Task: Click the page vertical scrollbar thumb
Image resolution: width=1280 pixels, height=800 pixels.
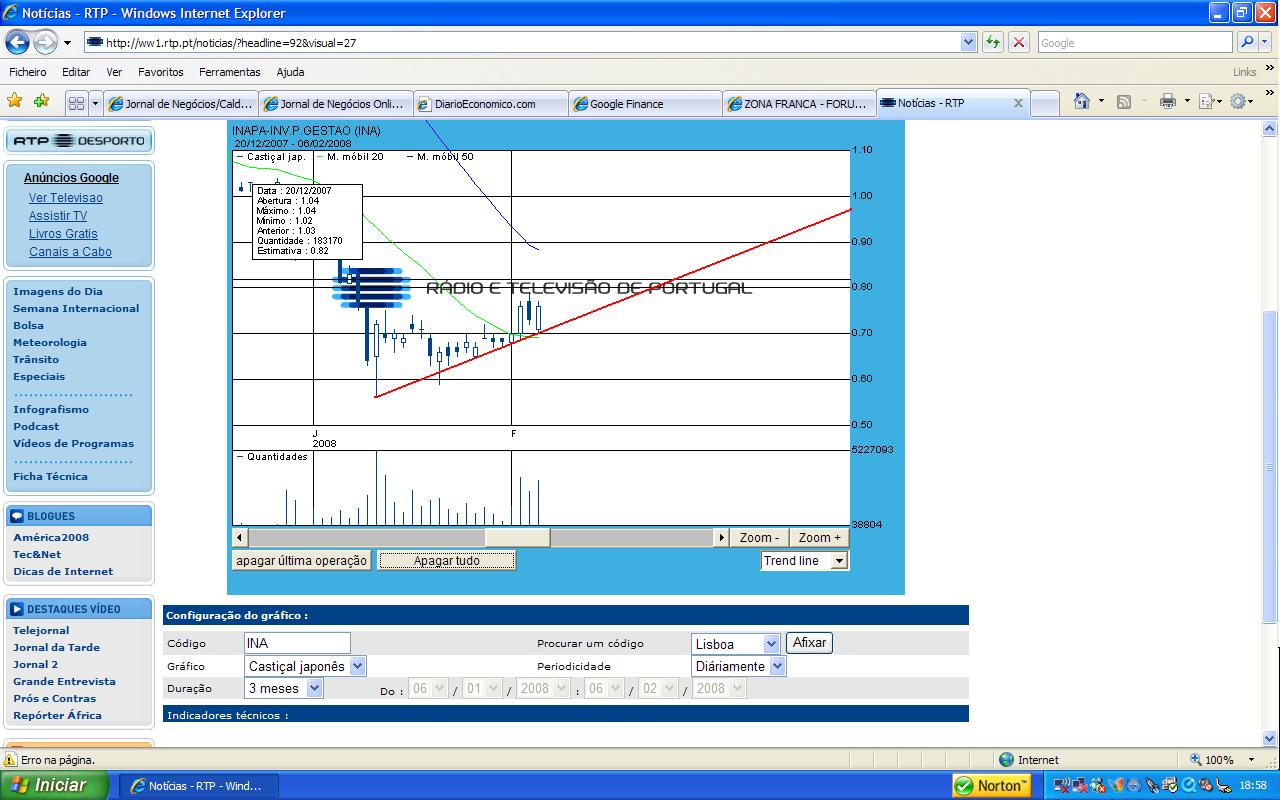Action: [x=1270, y=468]
